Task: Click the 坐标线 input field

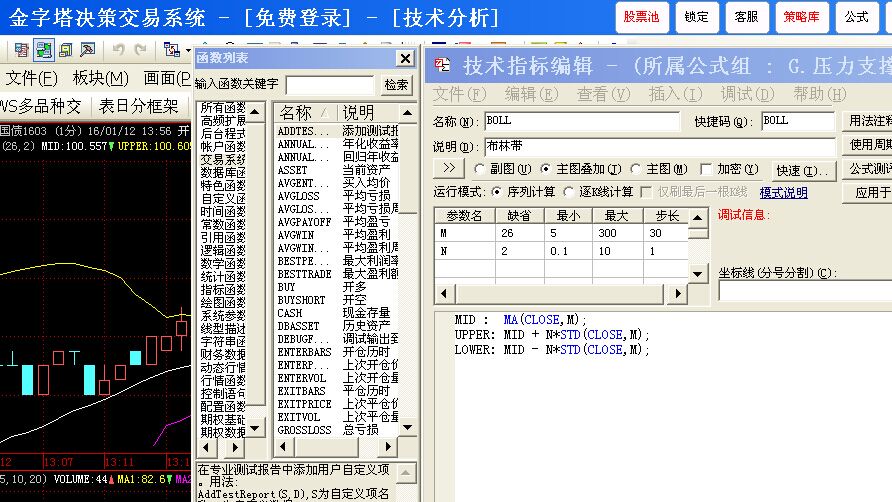Action: 805,291
